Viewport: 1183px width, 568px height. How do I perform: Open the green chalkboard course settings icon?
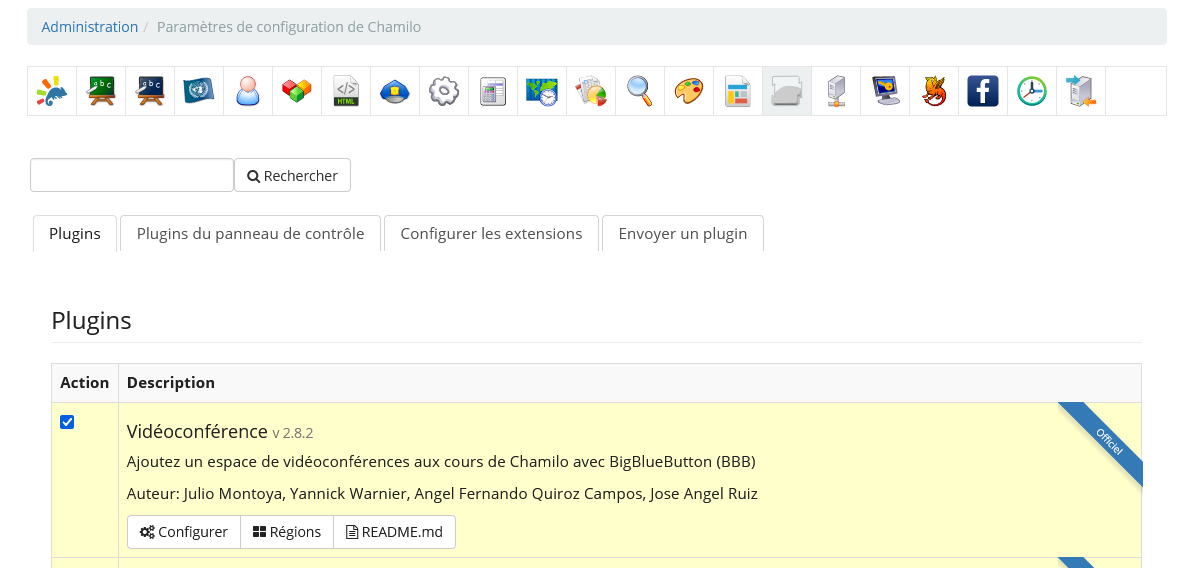click(101, 91)
